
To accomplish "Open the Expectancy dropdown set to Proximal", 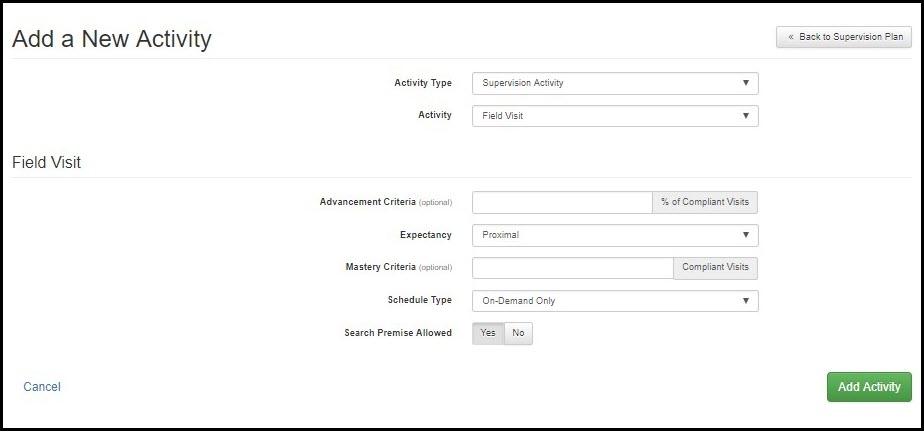I will 614,235.
